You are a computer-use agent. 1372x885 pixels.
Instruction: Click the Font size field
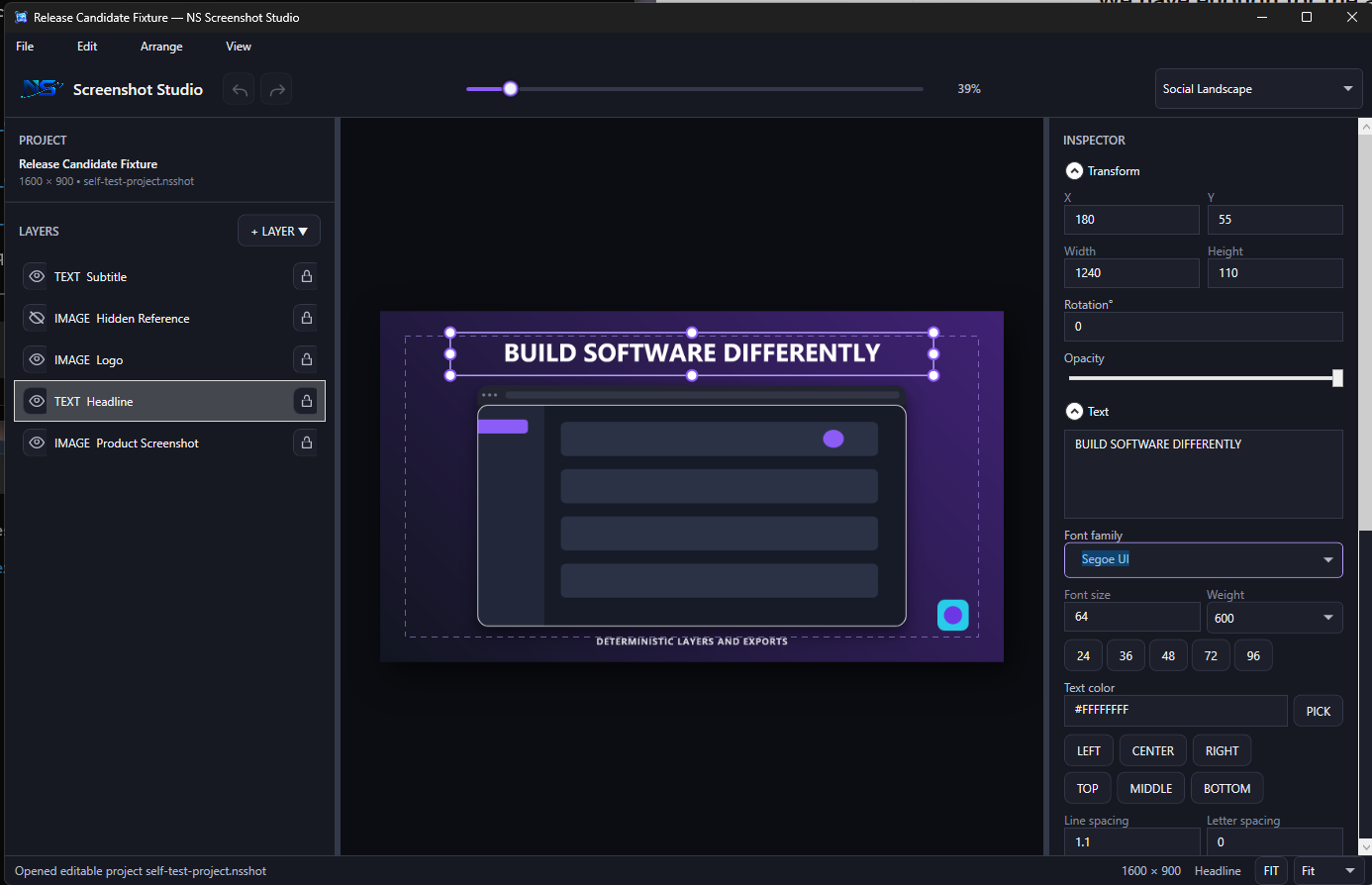click(x=1132, y=617)
